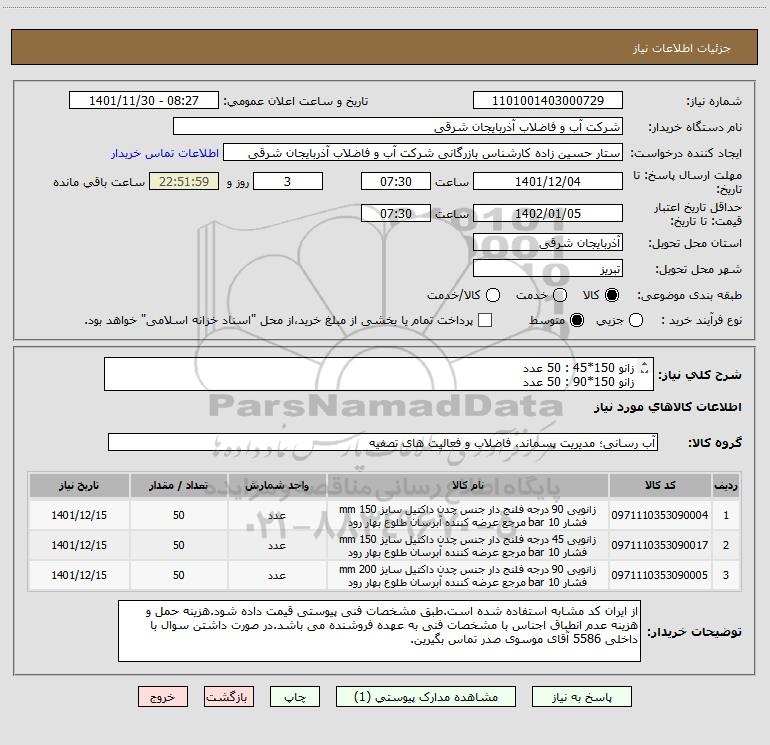
Task: Tick the اسناد خزانه اسلامی payment checkbox
Action: coord(485,321)
